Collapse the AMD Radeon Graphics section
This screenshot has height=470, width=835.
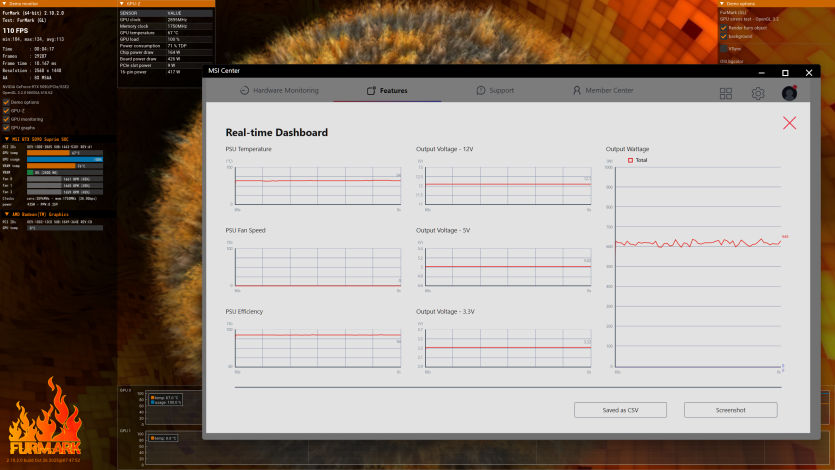(x=6, y=214)
